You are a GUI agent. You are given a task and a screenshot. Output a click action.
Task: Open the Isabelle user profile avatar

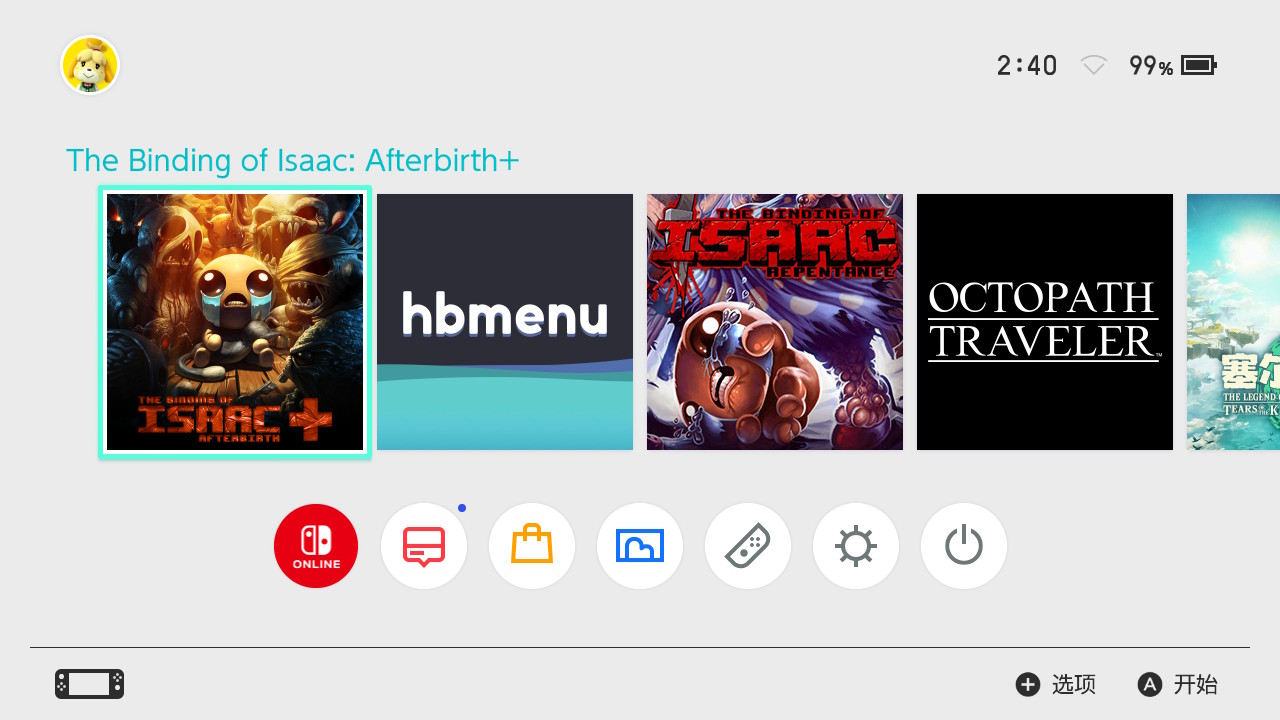(x=90, y=66)
